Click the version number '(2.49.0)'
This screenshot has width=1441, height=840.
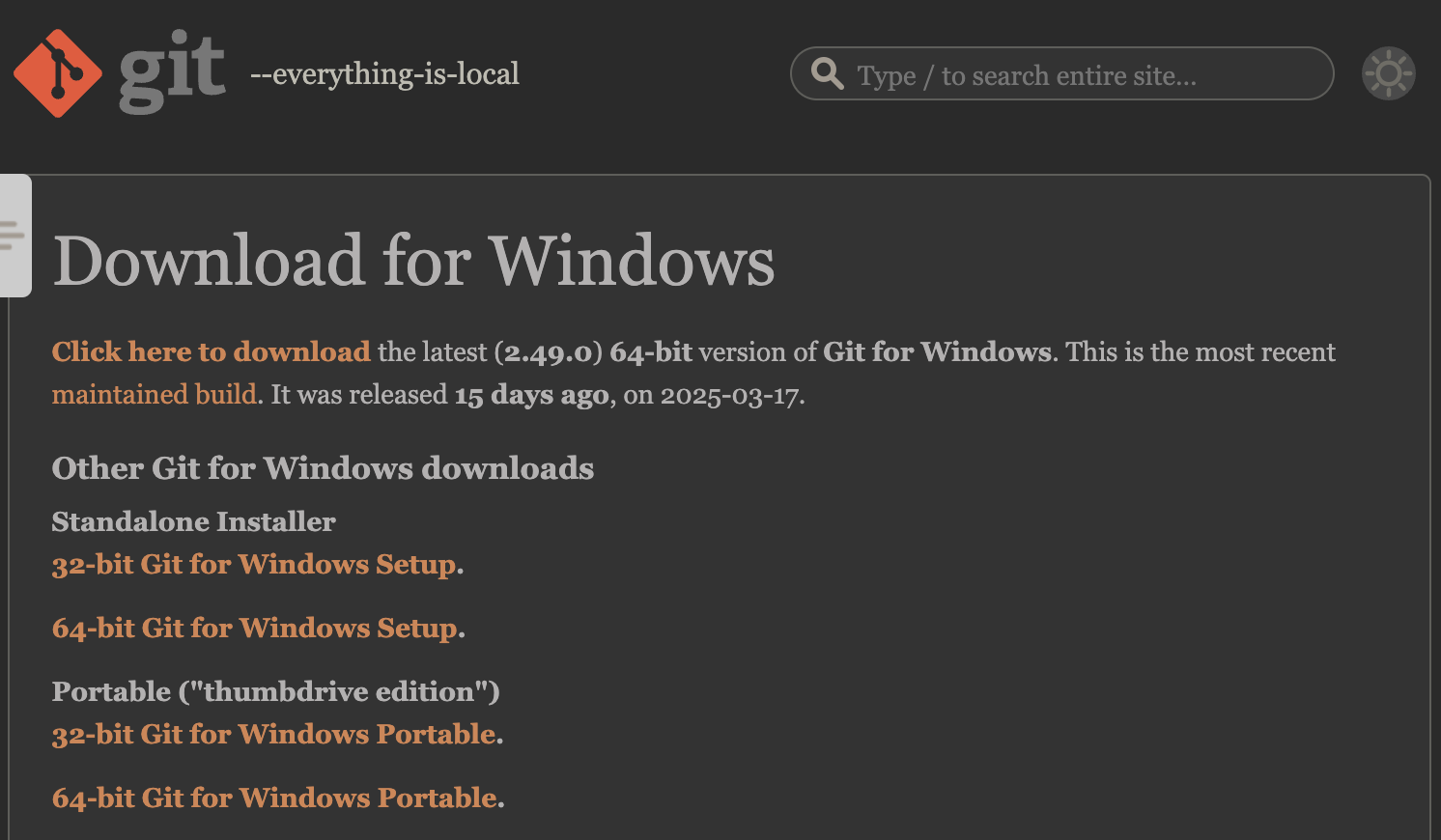[549, 352]
